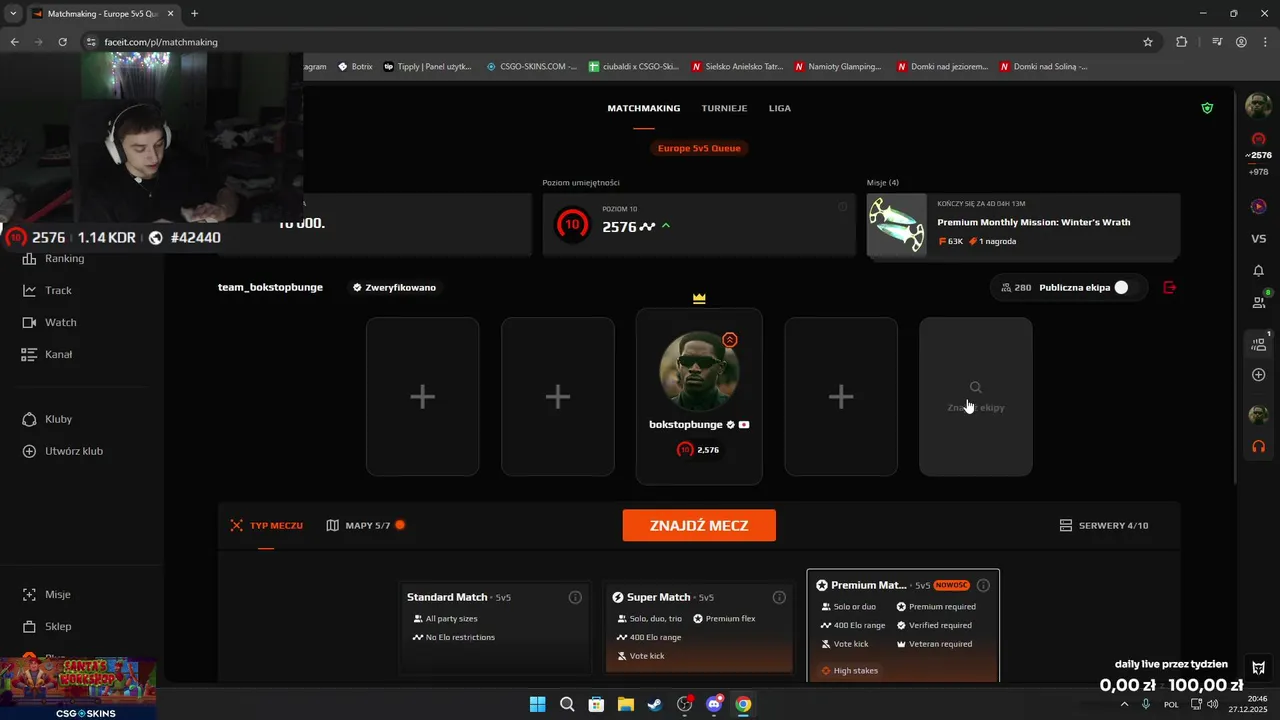This screenshot has width=1280, height=720.
Task: Click the Poziom 10 skill level card
Action: [699, 225]
